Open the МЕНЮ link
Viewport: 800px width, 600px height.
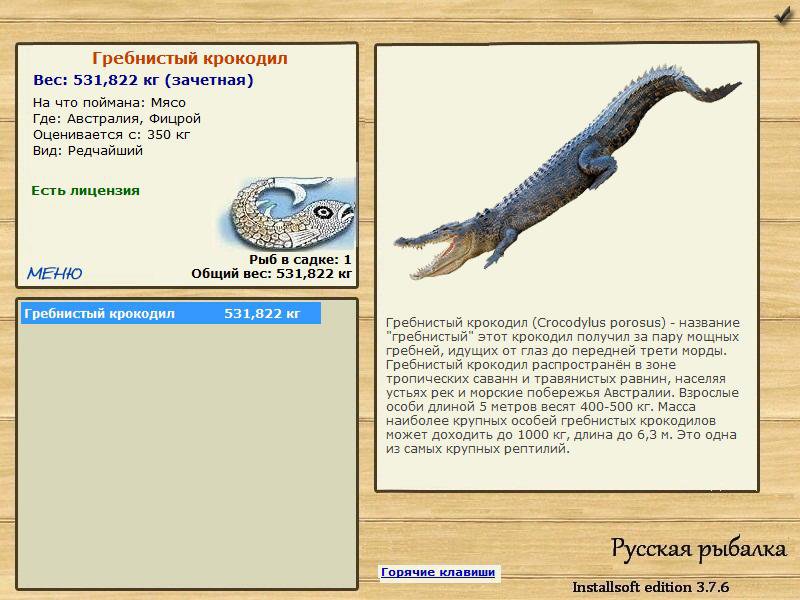point(55,273)
